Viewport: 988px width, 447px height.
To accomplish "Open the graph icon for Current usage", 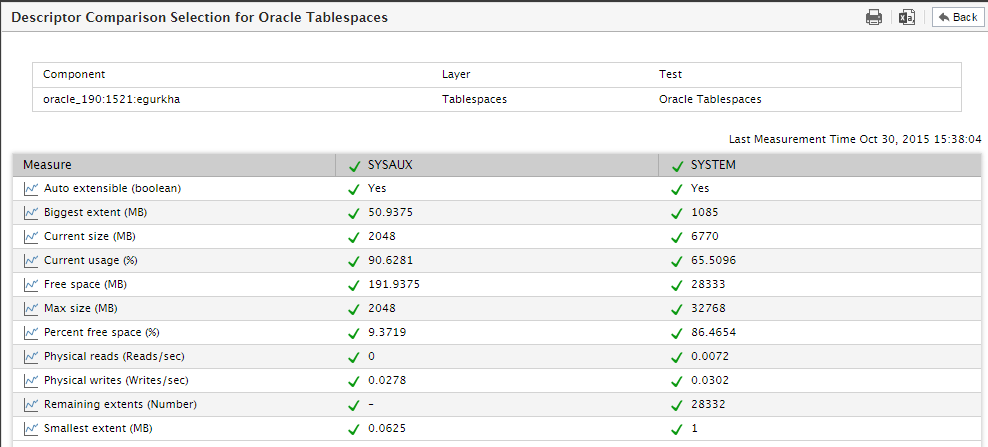I will pyautogui.click(x=31, y=260).
